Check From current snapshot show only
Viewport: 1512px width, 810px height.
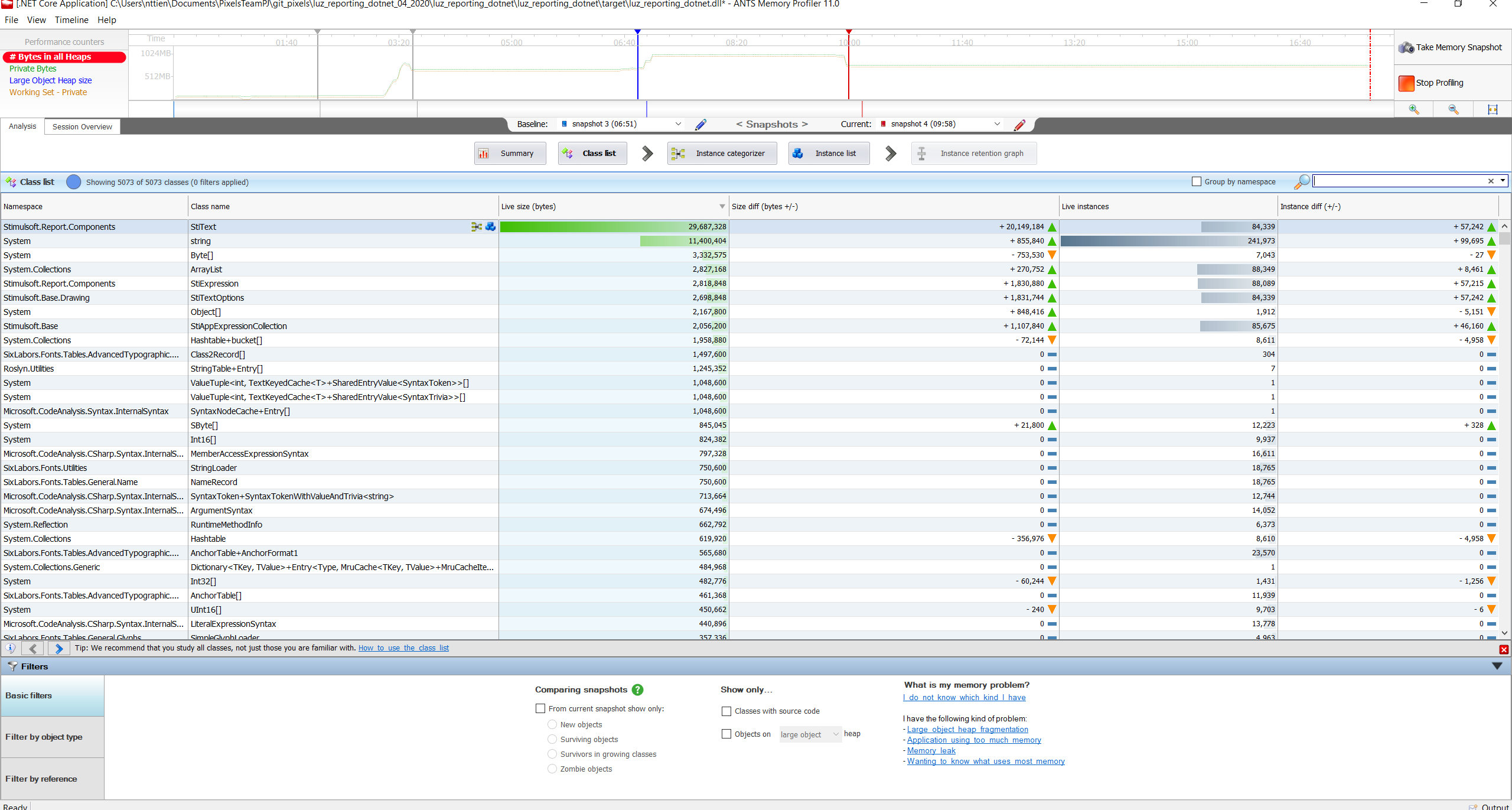[540, 708]
